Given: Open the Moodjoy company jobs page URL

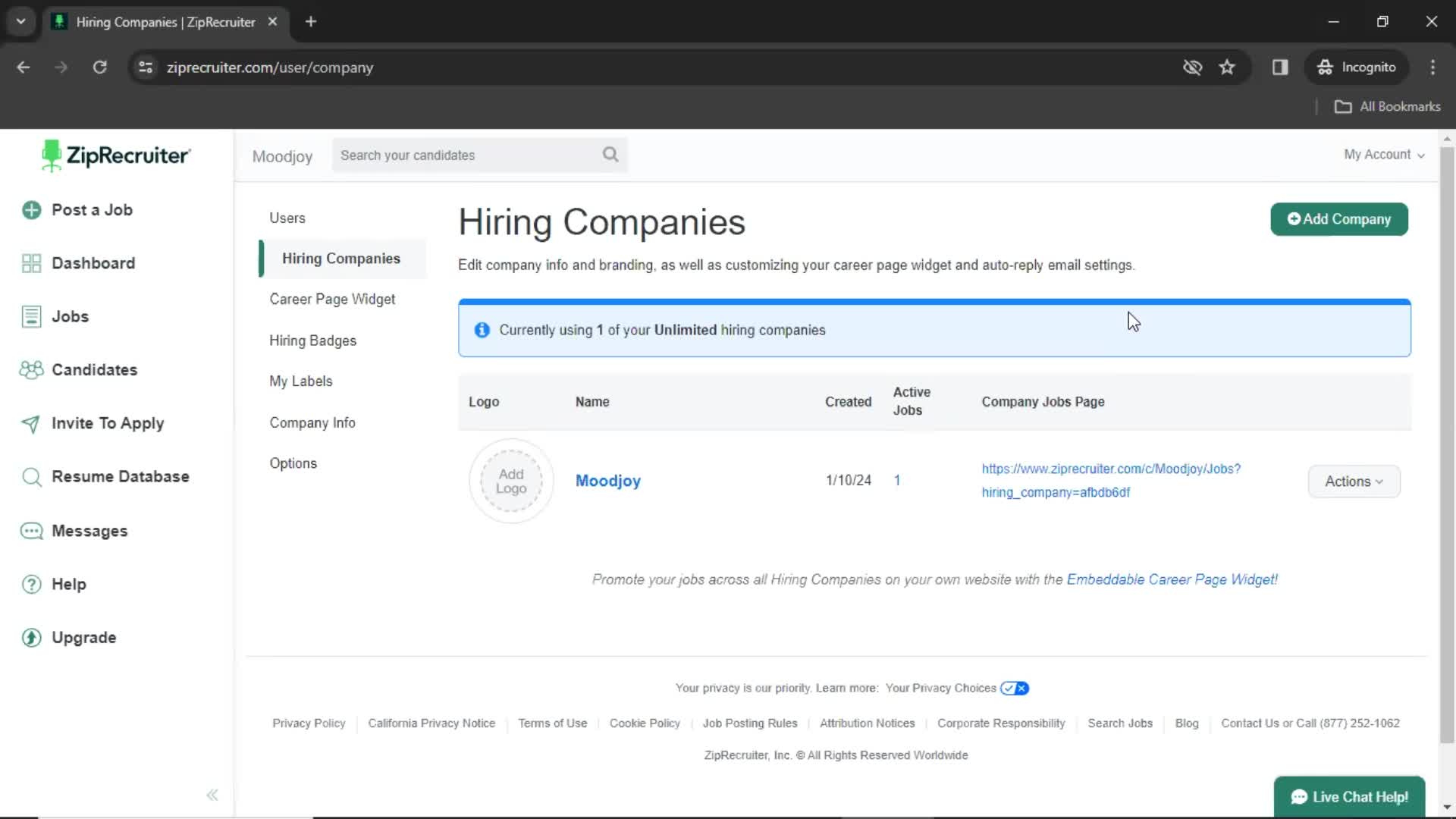Looking at the screenshot, I should [1111, 481].
